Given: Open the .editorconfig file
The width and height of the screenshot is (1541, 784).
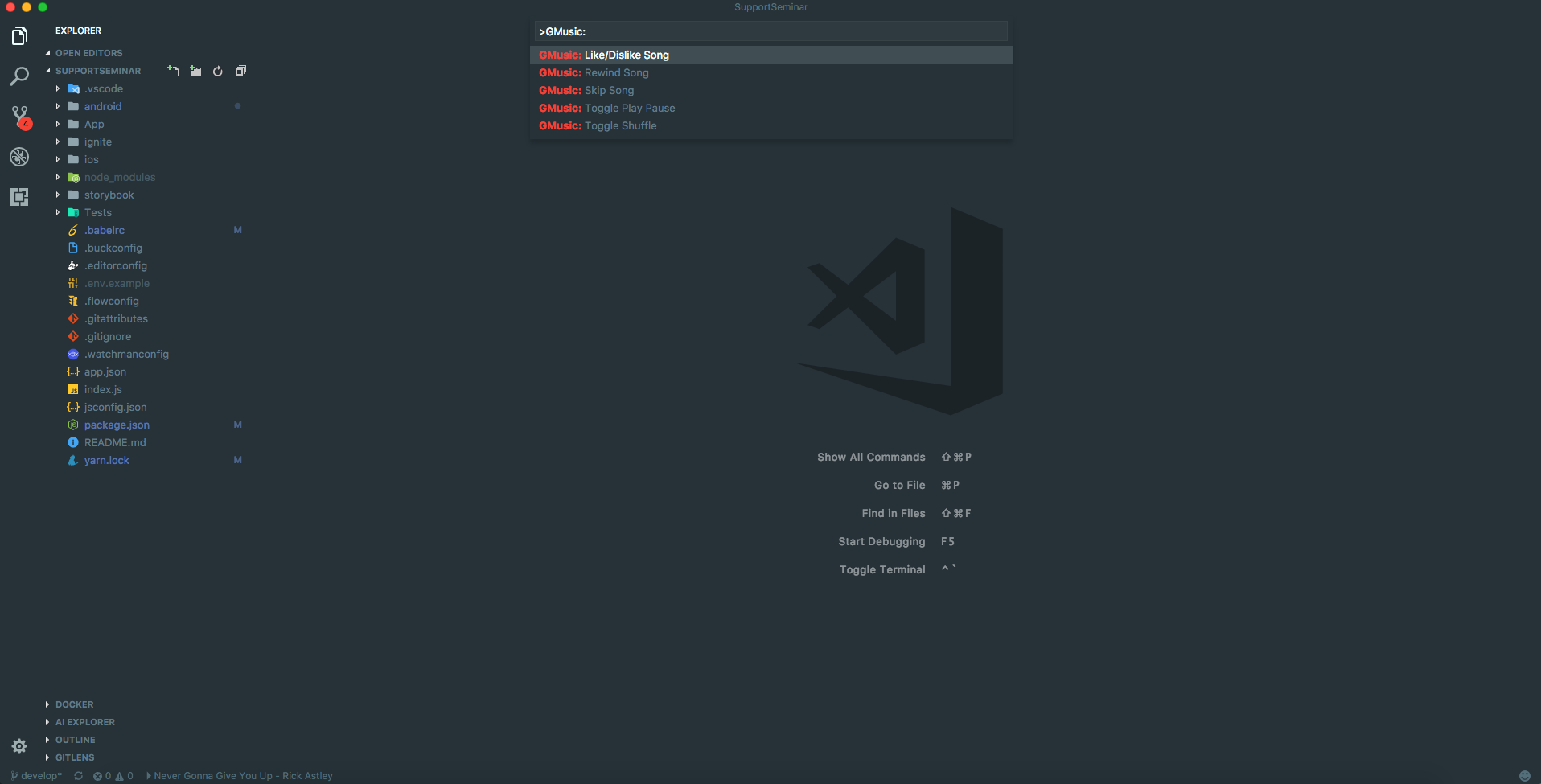Looking at the screenshot, I should (x=116, y=265).
